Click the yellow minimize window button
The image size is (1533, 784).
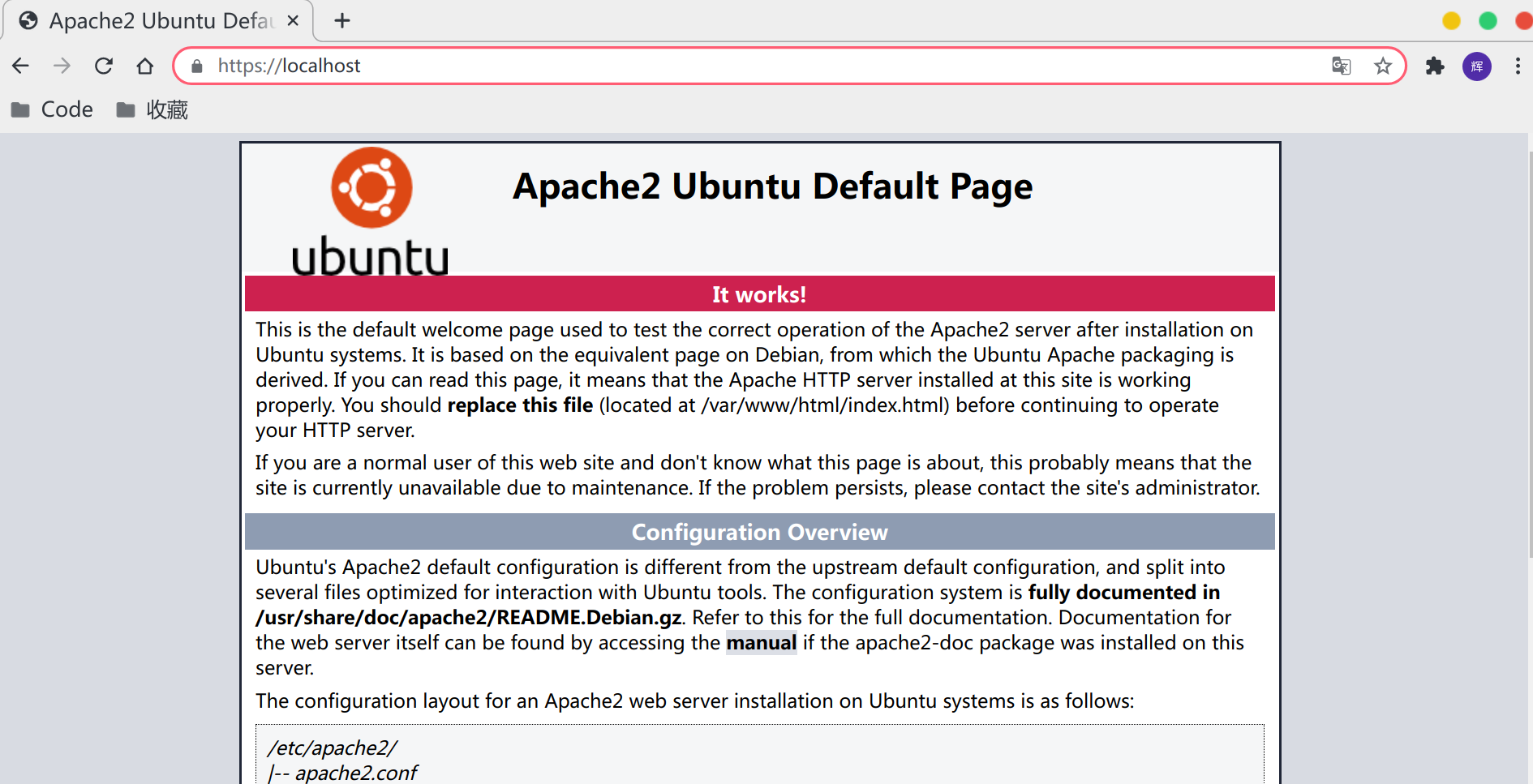1452,20
